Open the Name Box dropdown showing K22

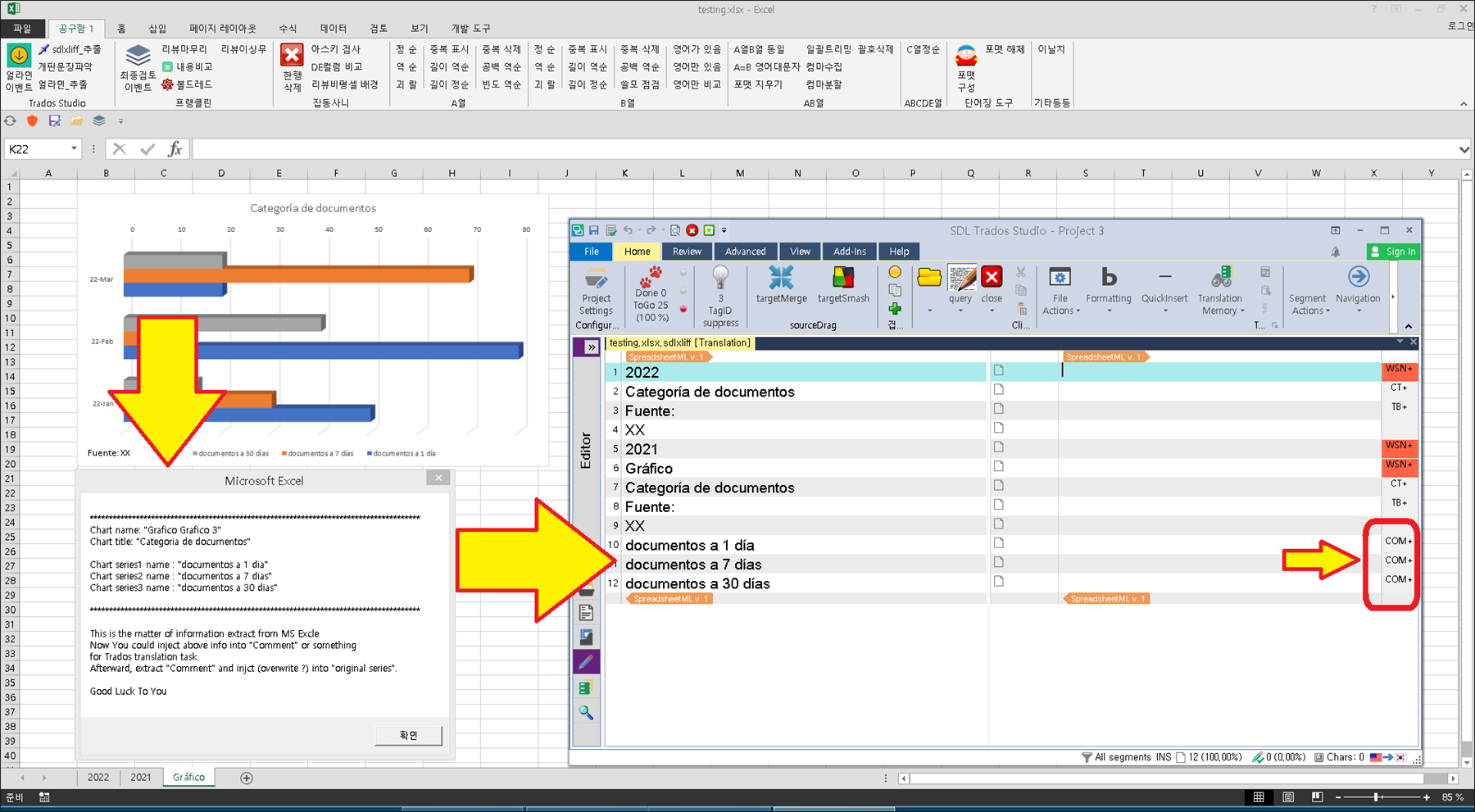[74, 149]
